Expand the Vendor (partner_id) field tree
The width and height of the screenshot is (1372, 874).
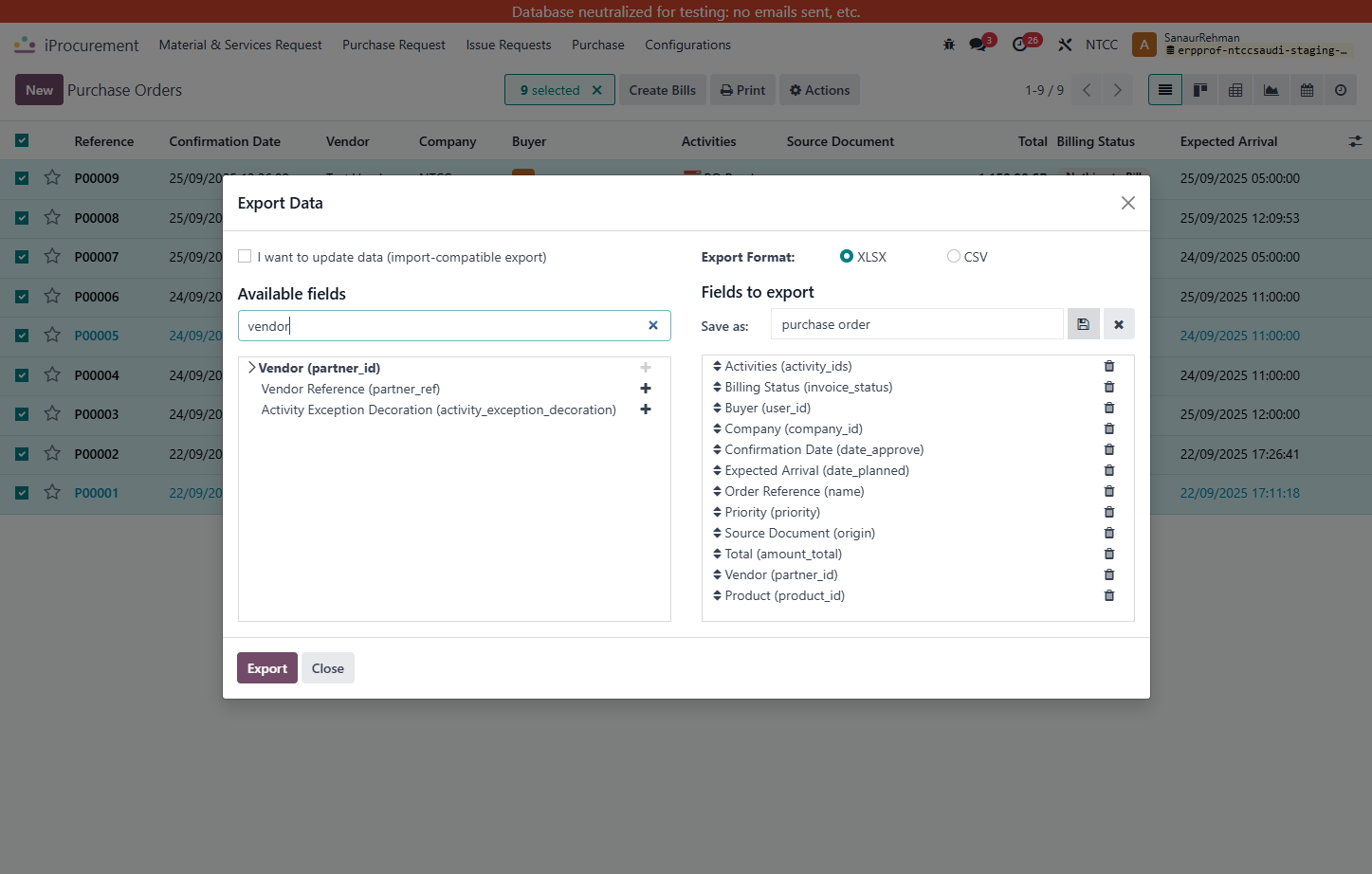click(251, 368)
